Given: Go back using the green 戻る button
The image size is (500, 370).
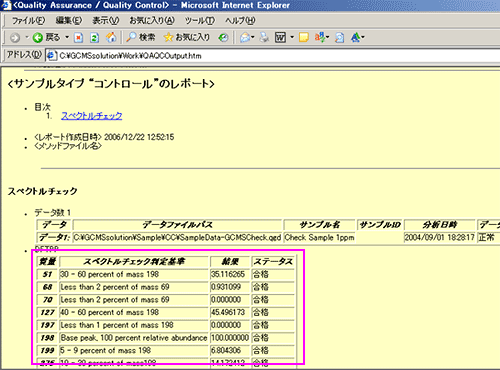Looking at the screenshot, I should click(x=46, y=37).
